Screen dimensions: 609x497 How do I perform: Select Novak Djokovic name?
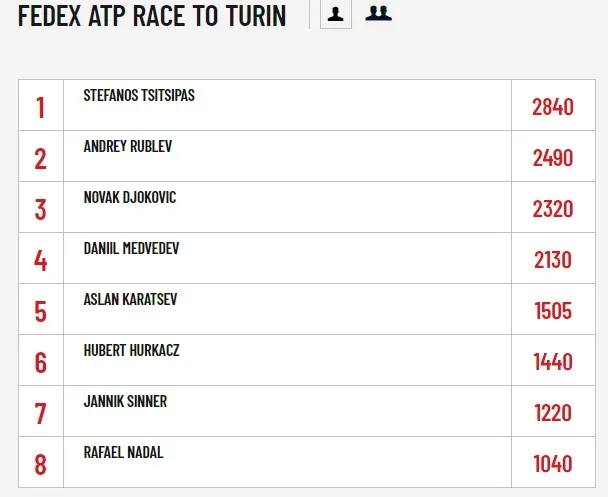point(130,197)
